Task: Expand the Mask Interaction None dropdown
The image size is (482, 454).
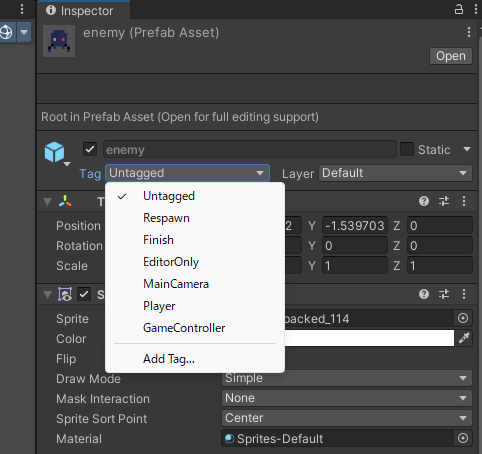Action: (x=347, y=398)
